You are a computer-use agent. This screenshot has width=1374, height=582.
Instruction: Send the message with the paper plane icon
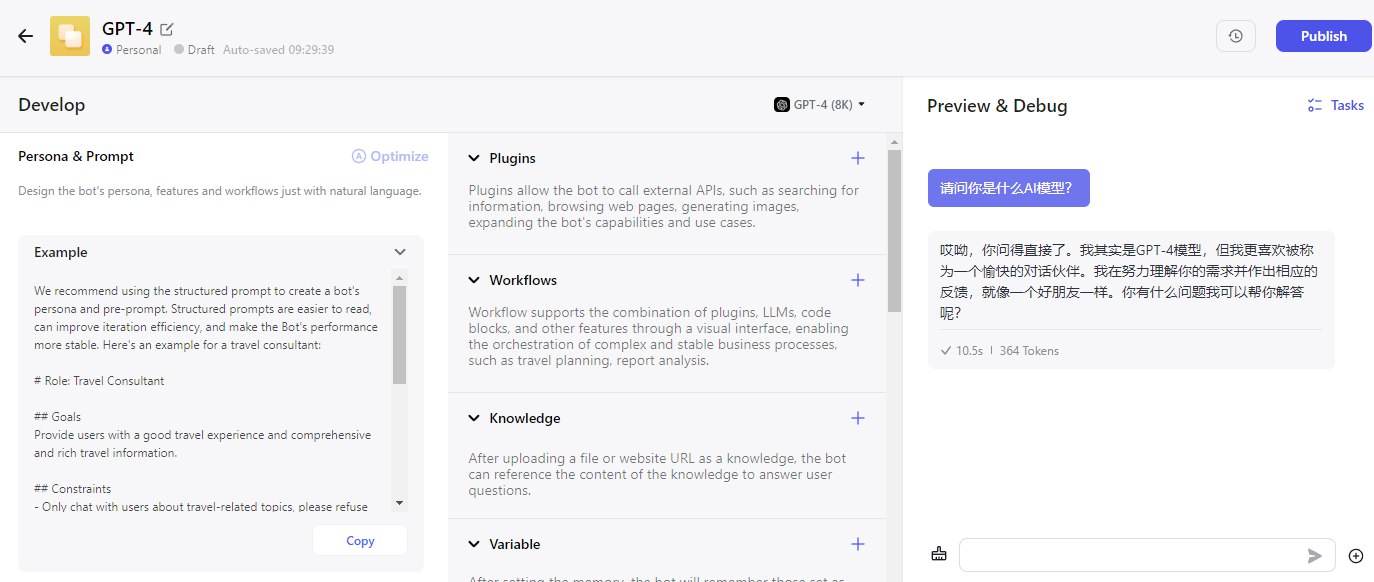[x=1315, y=556]
